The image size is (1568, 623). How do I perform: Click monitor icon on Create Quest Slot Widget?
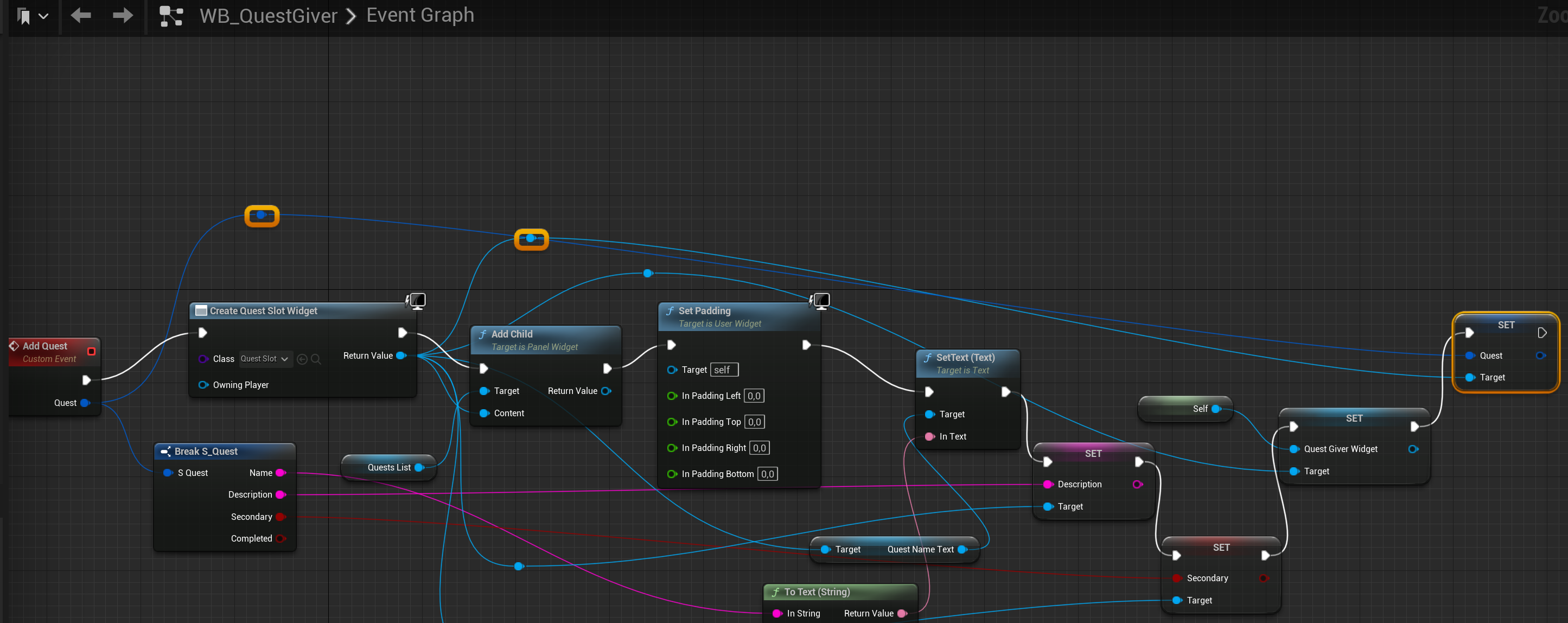click(x=417, y=300)
